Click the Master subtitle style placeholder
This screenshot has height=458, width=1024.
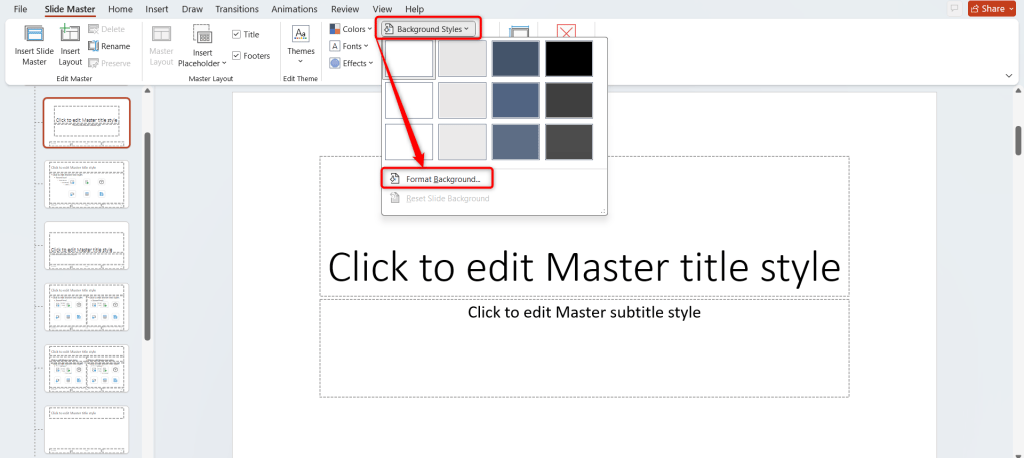pyautogui.click(x=584, y=348)
